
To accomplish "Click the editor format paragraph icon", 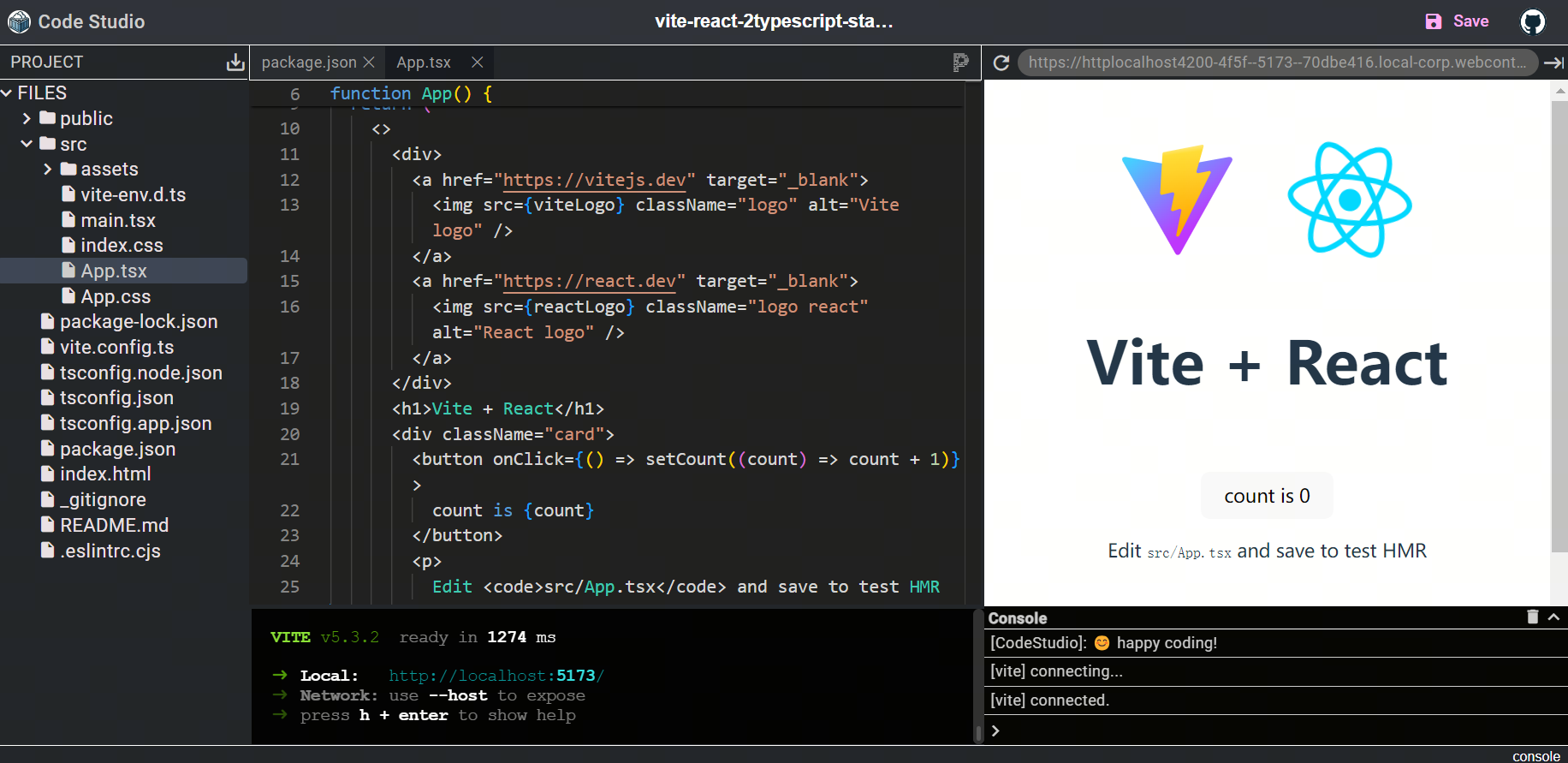I will coord(960,62).
